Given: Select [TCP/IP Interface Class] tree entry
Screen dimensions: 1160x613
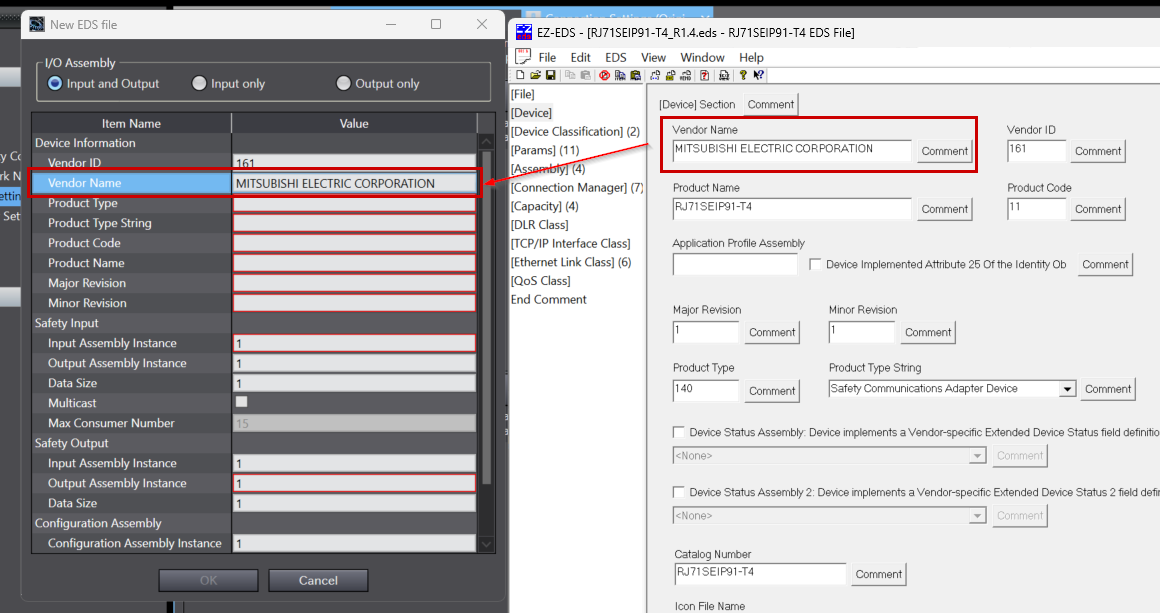Looking at the screenshot, I should pos(570,243).
